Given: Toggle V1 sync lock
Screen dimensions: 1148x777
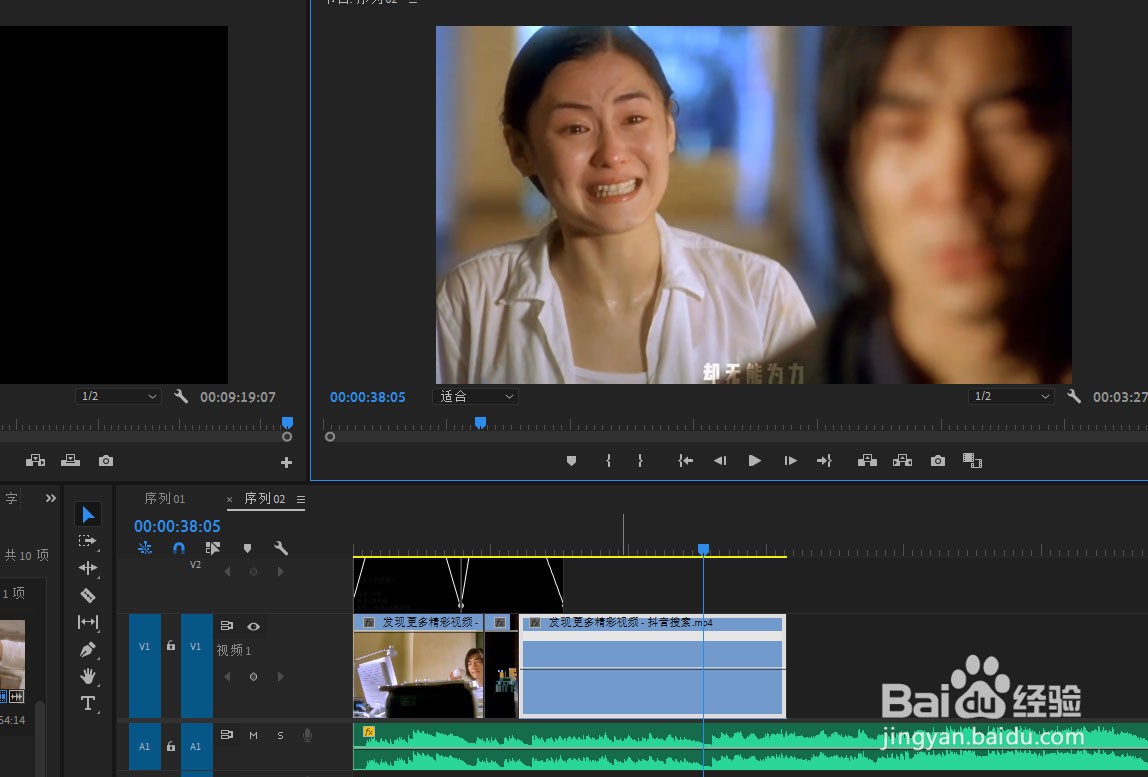Looking at the screenshot, I should tap(227, 626).
